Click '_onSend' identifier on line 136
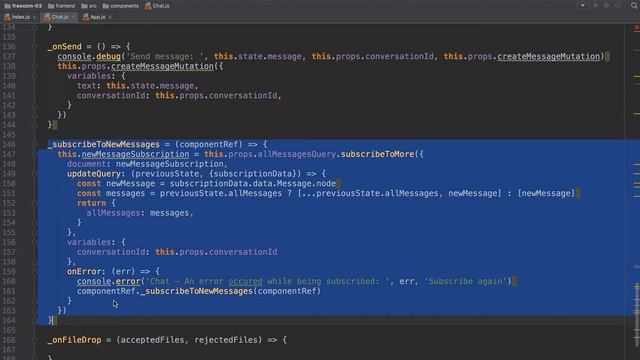Viewport: 640px width, 360px height. pyautogui.click(x=64, y=47)
